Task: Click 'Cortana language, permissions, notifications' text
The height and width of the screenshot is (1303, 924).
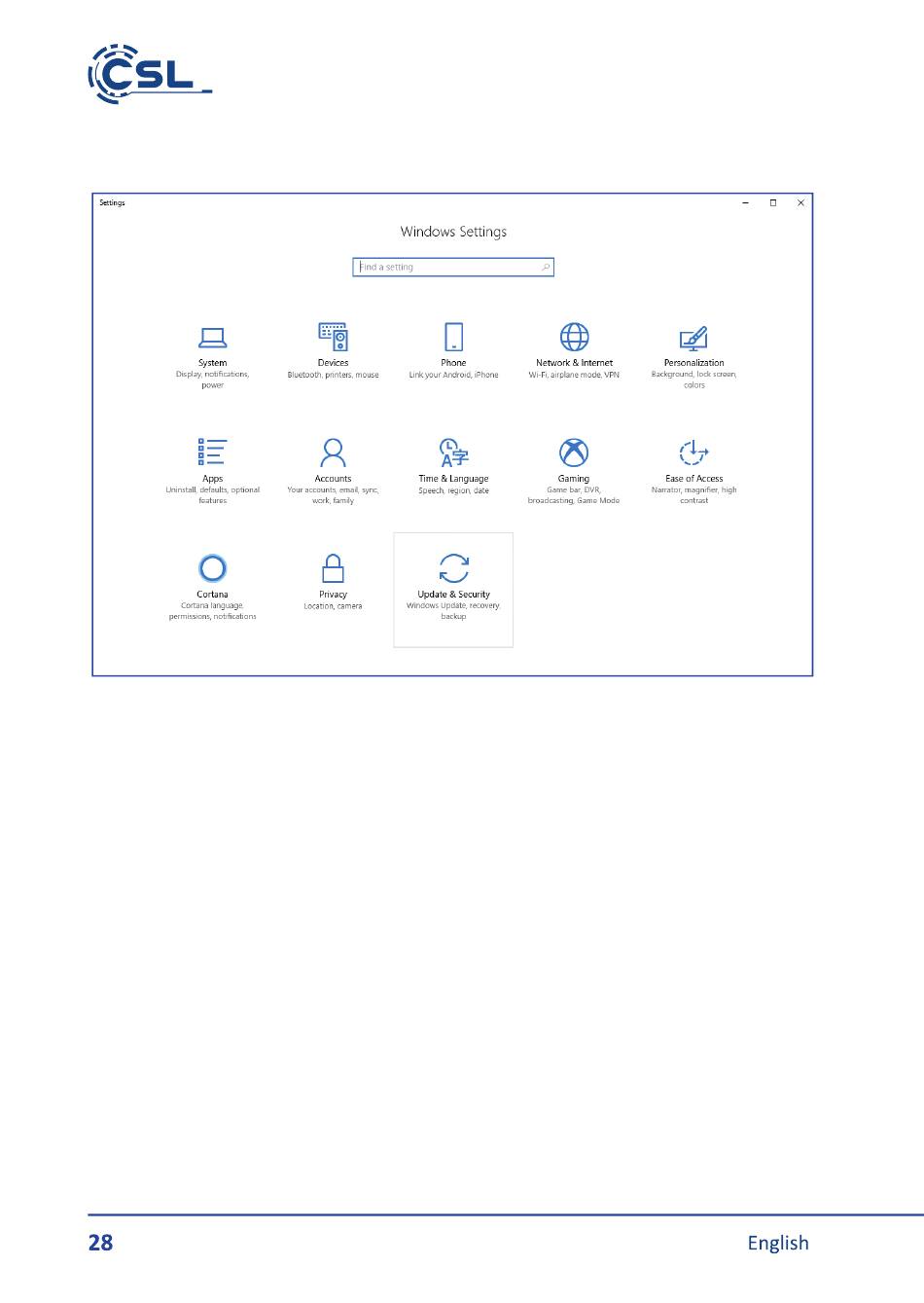Action: coord(212,611)
